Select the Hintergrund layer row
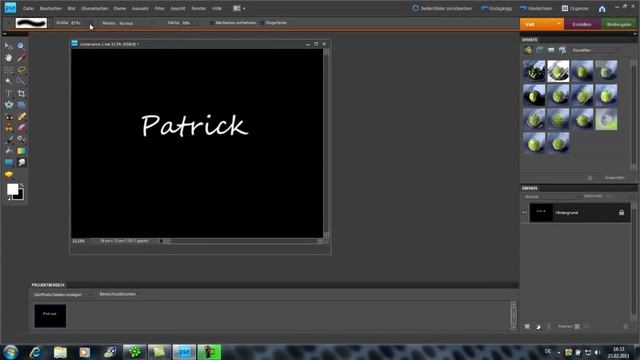 click(x=580, y=213)
